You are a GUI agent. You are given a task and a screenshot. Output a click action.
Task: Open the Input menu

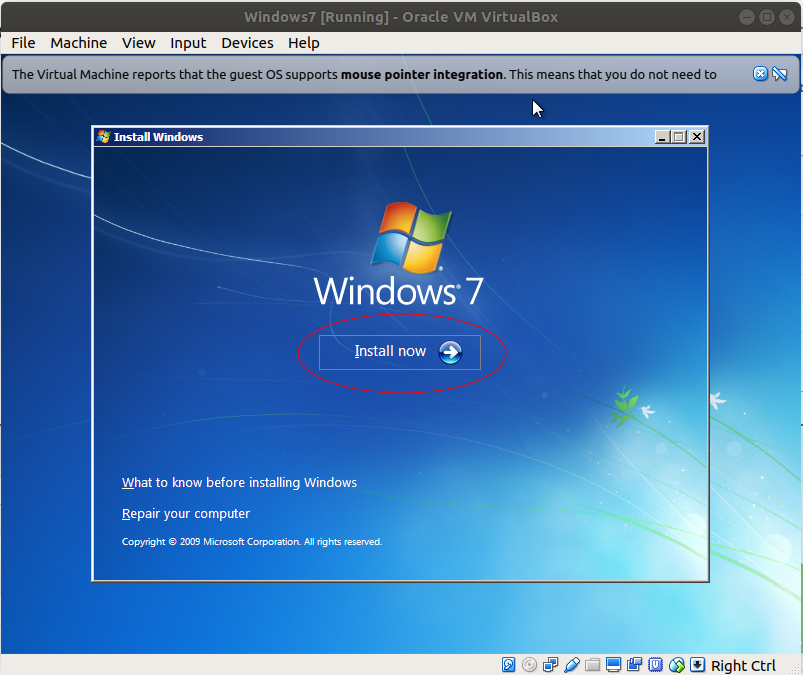coord(188,43)
